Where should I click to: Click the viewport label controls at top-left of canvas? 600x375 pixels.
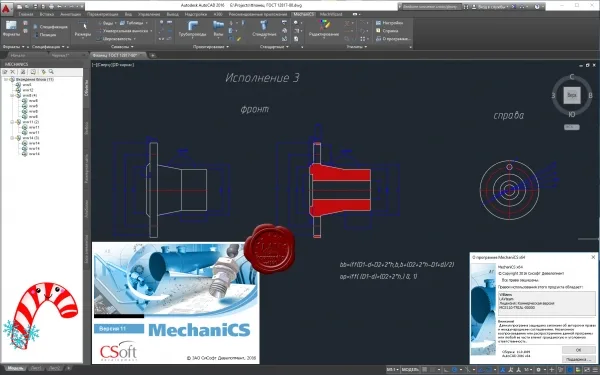(x=113, y=65)
